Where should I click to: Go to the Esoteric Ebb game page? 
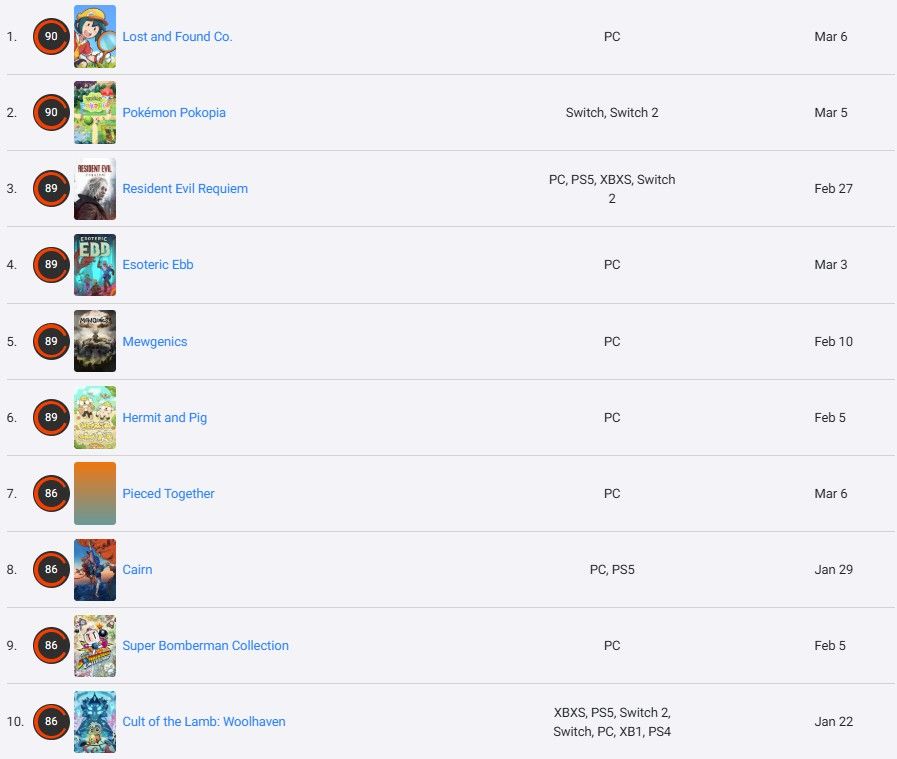click(x=158, y=265)
